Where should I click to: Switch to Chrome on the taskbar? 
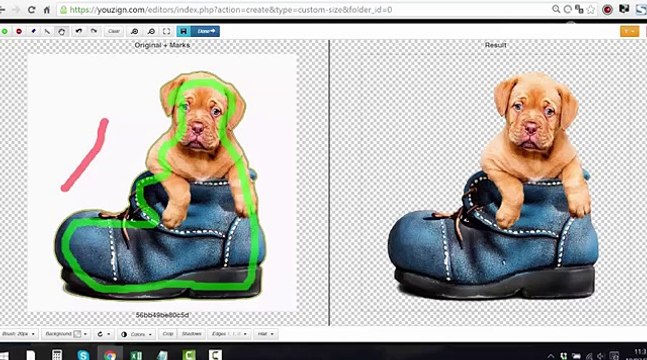click(110, 354)
